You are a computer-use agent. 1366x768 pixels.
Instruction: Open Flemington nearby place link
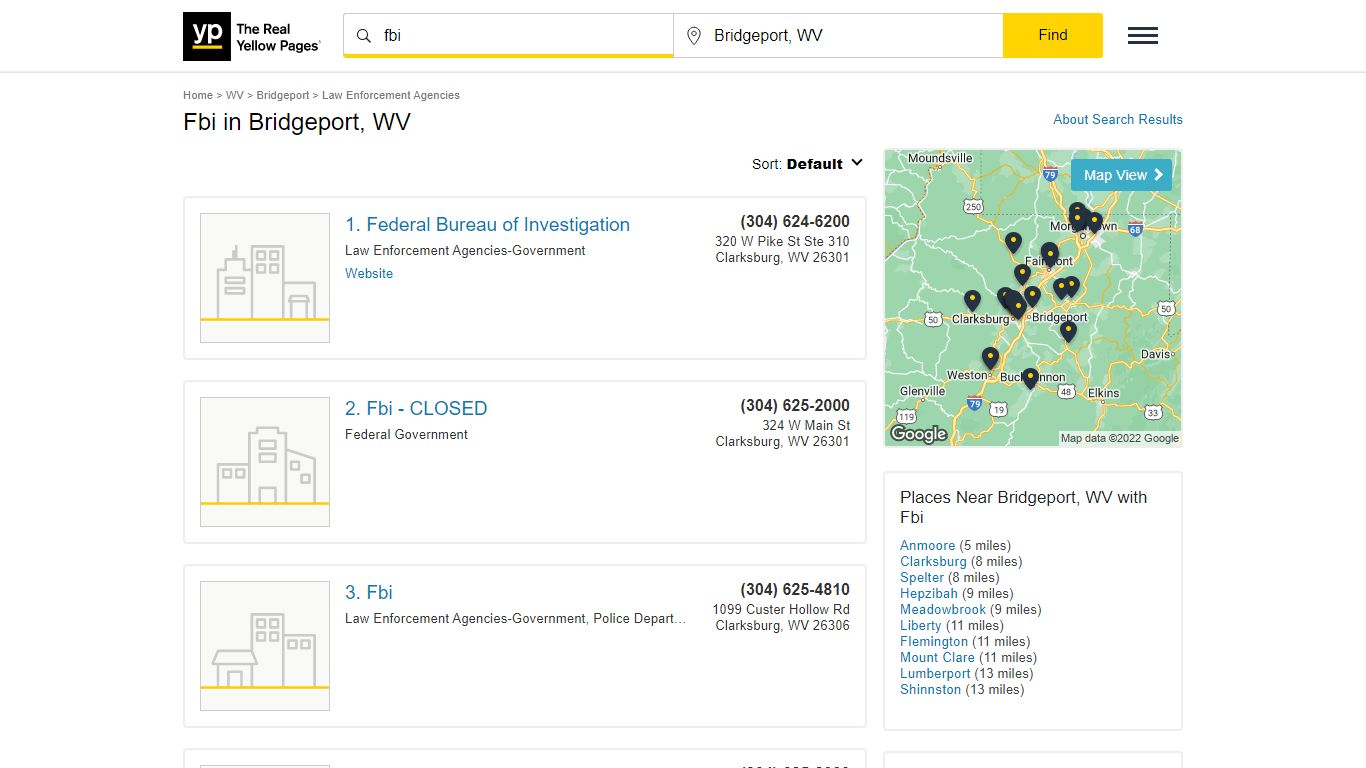[934, 641]
